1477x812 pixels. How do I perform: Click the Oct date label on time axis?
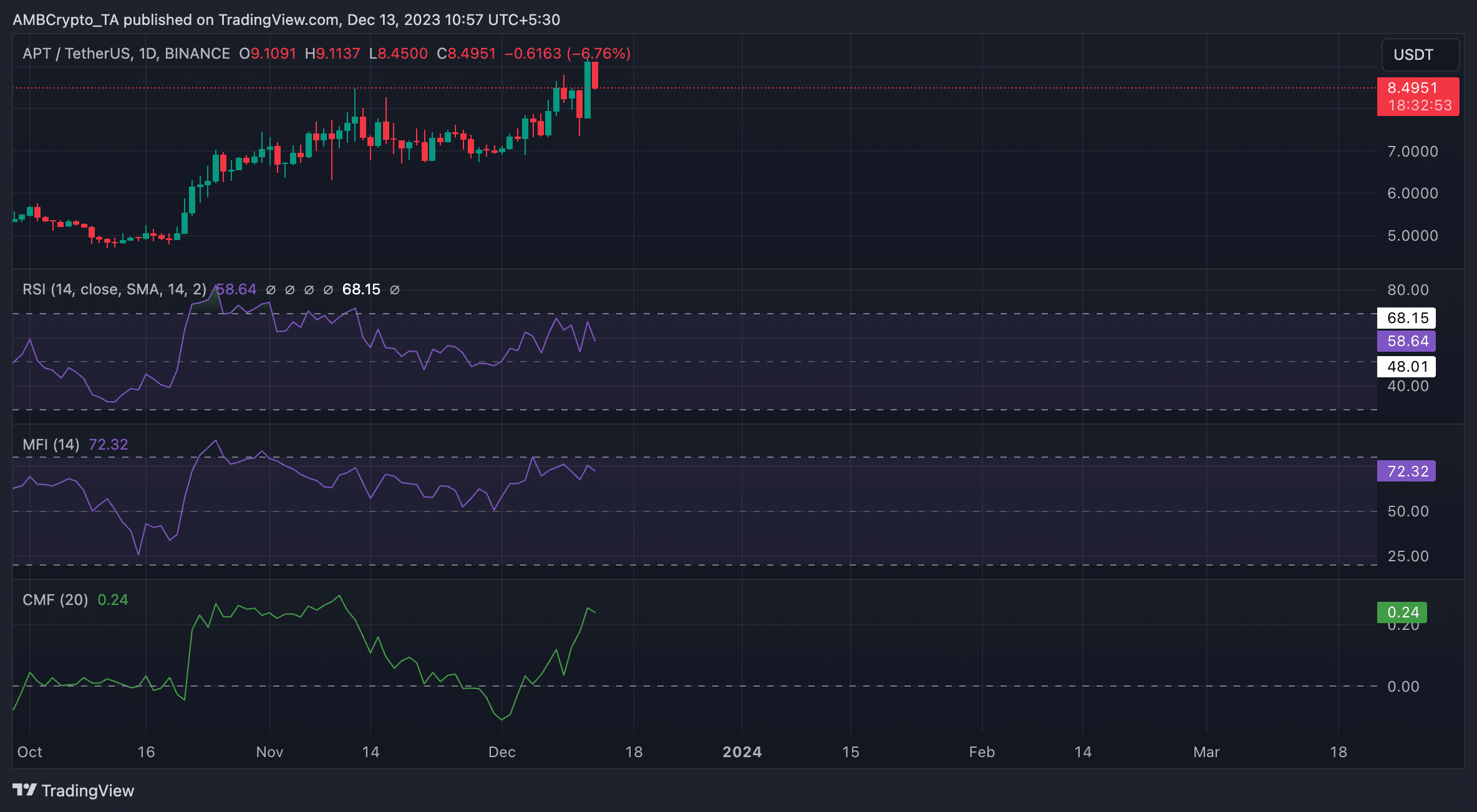tap(30, 752)
